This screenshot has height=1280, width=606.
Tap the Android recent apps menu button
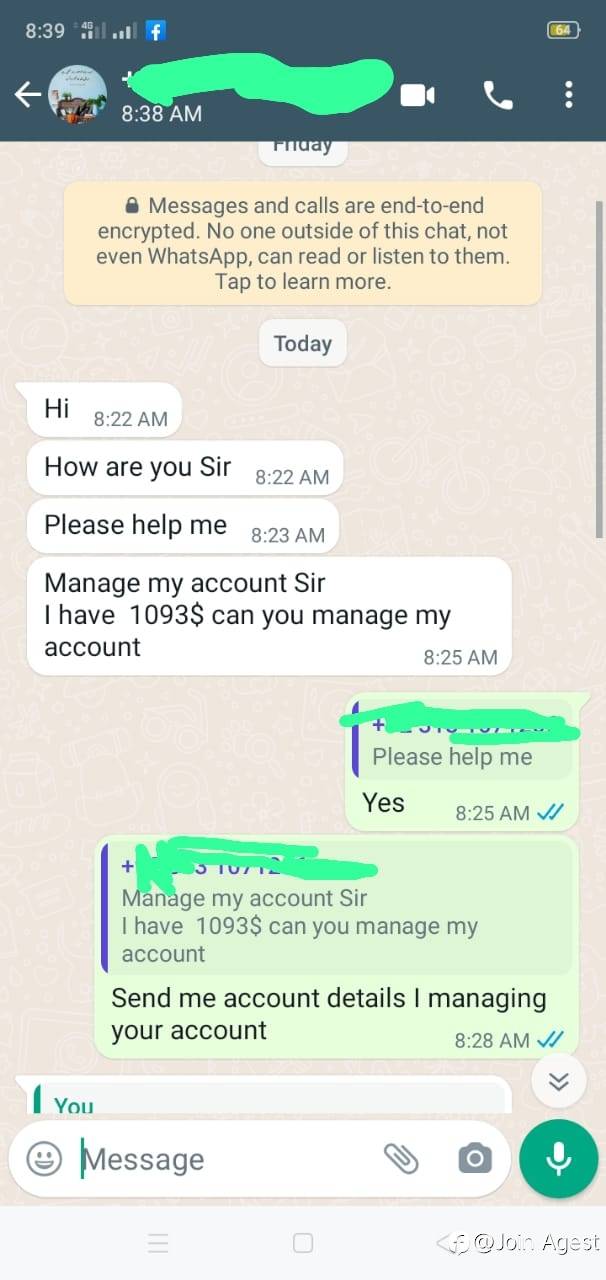click(158, 1243)
